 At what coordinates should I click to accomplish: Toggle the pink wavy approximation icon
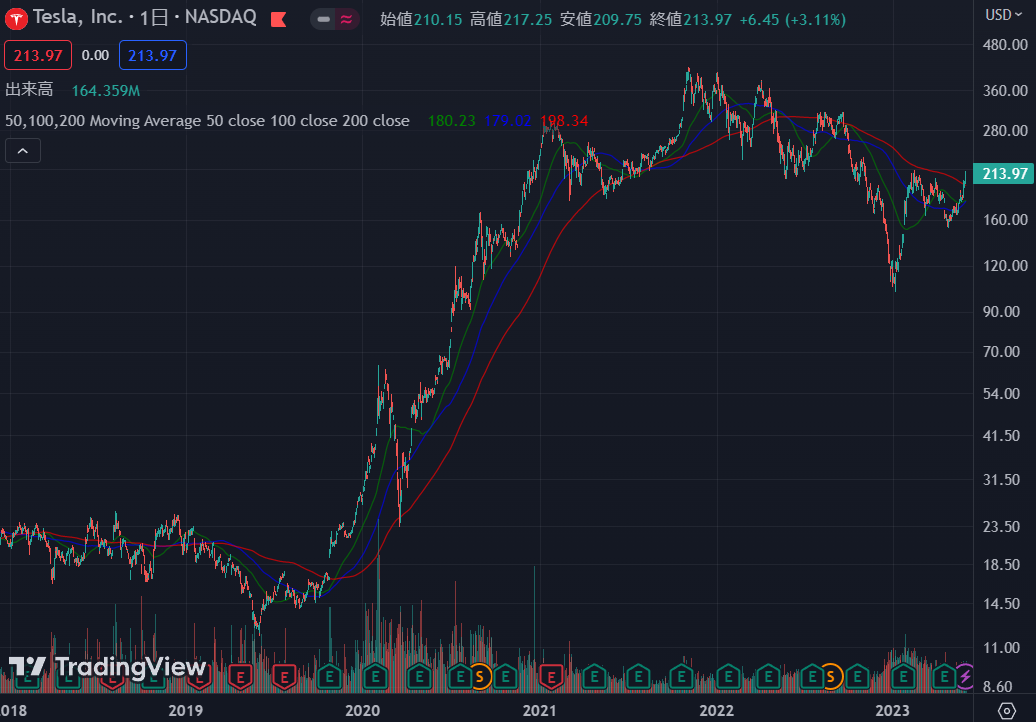tap(346, 19)
